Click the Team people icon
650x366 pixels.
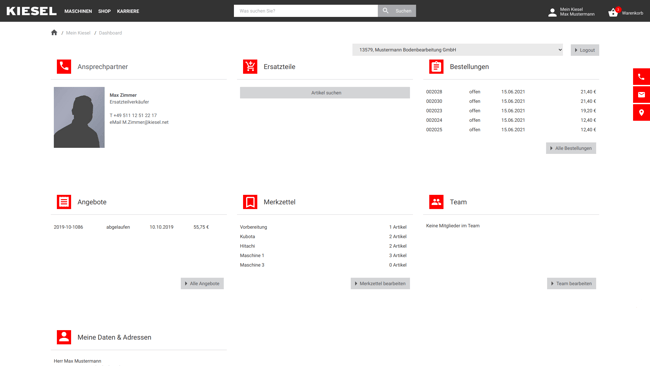436,202
